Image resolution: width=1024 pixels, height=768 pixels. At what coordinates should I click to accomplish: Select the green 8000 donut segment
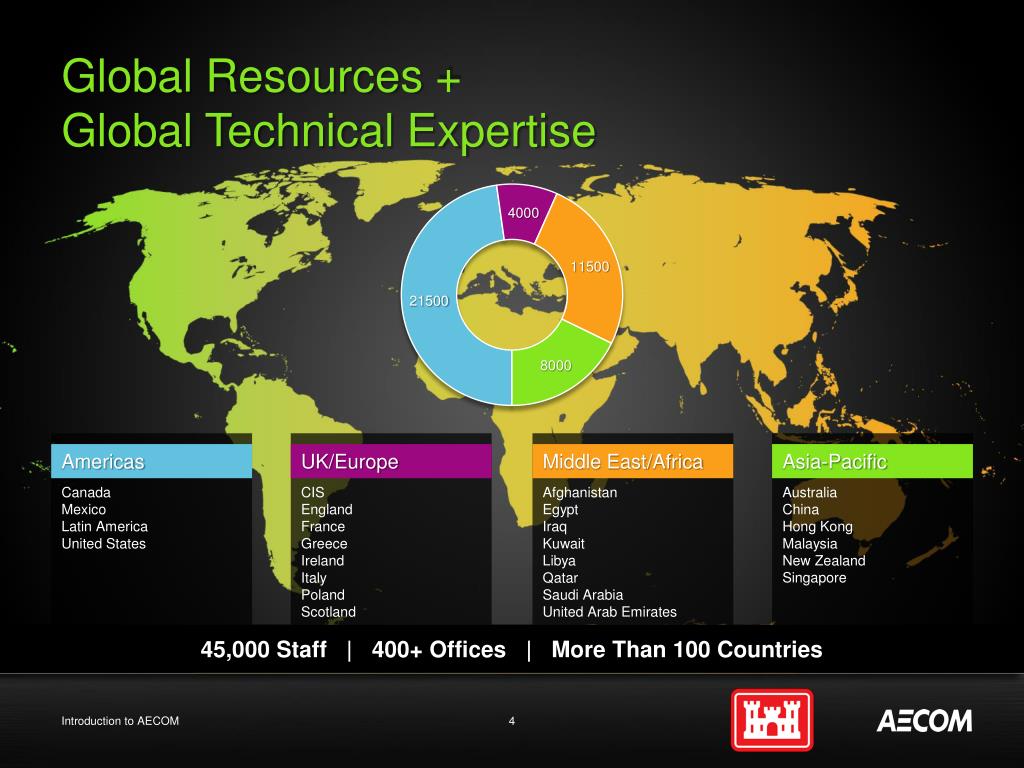tap(555, 366)
